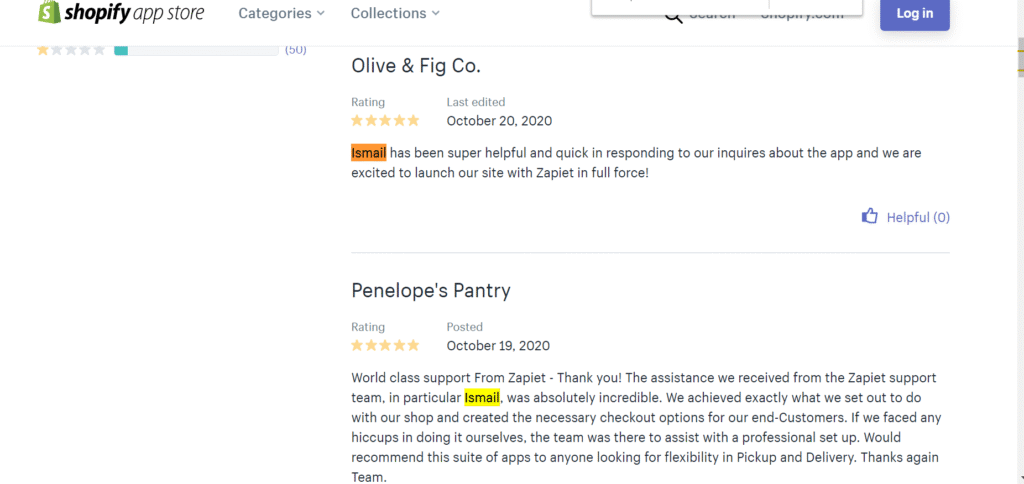Click the 1-star rating progress bar

coord(196,50)
